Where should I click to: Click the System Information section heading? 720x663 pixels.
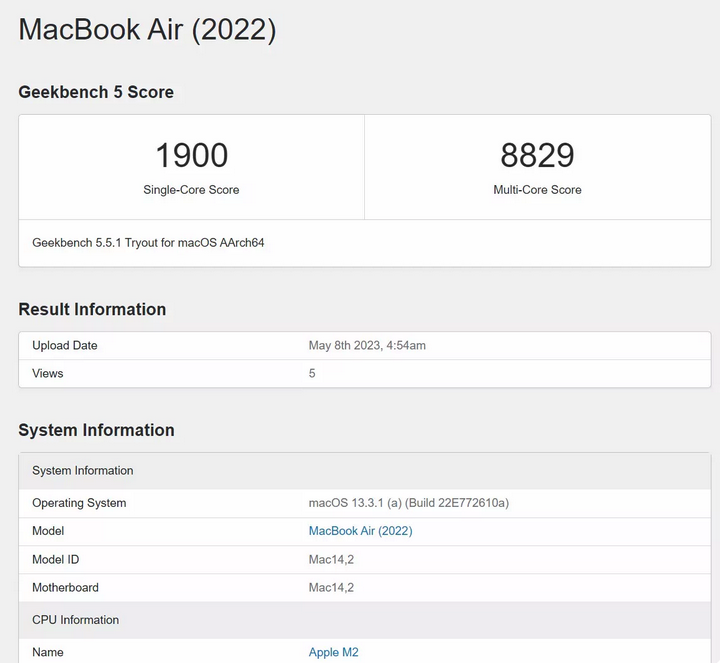tap(96, 430)
